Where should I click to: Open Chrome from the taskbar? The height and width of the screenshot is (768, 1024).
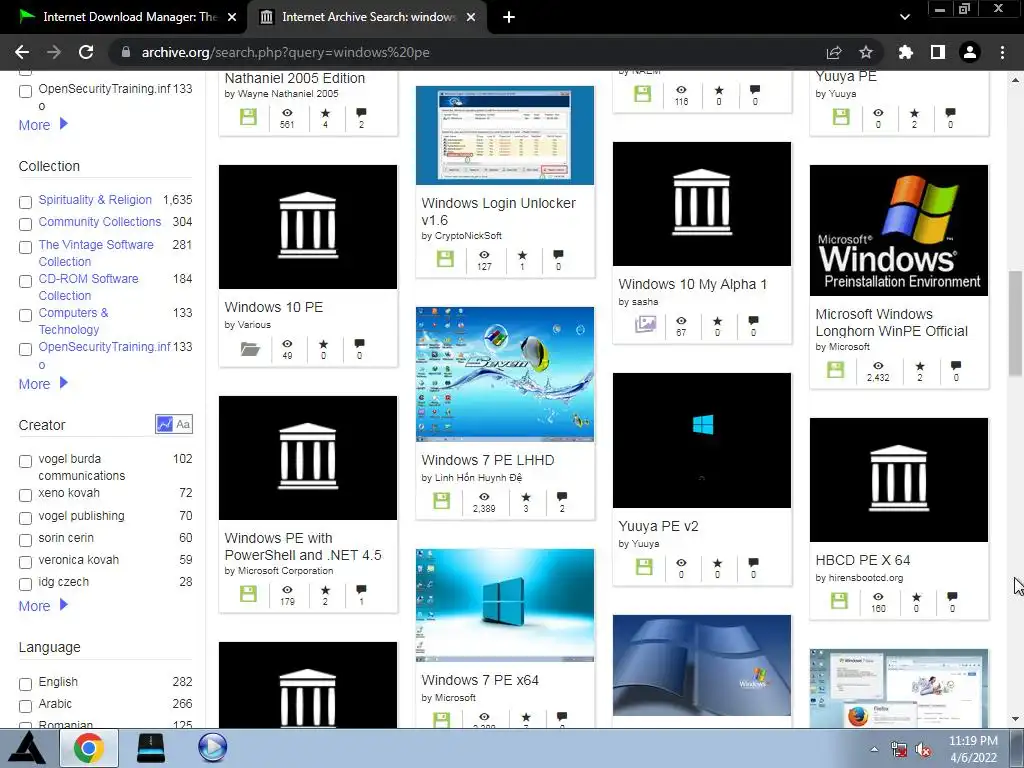tap(89, 748)
